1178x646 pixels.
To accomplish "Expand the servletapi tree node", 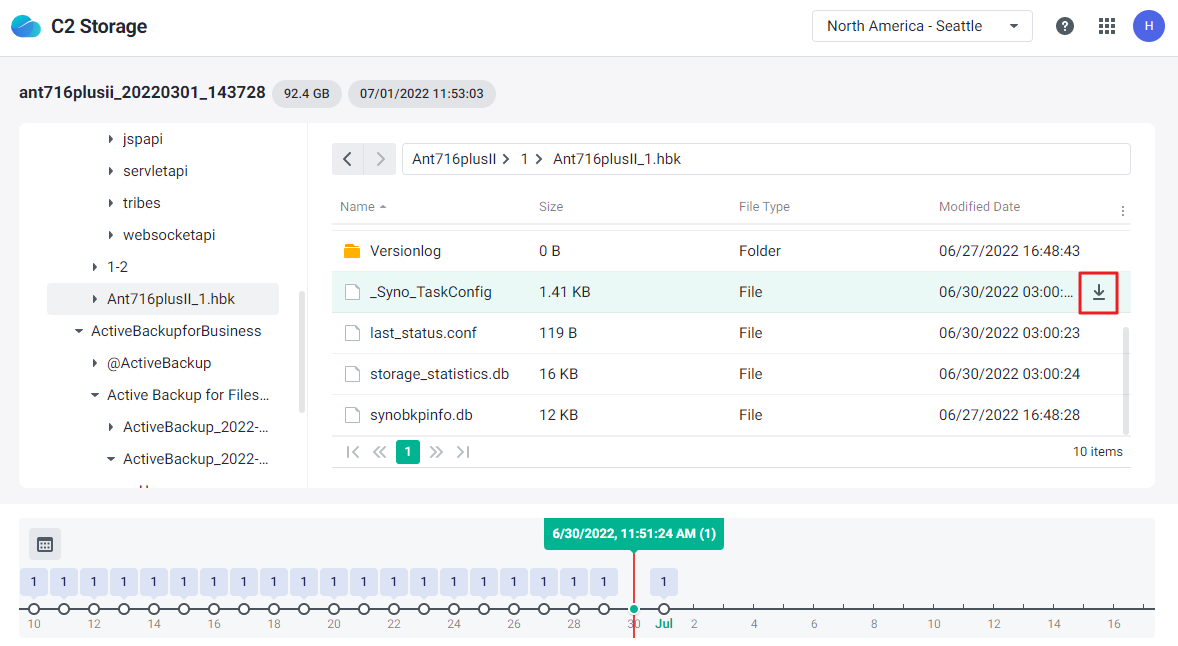I will click(110, 171).
